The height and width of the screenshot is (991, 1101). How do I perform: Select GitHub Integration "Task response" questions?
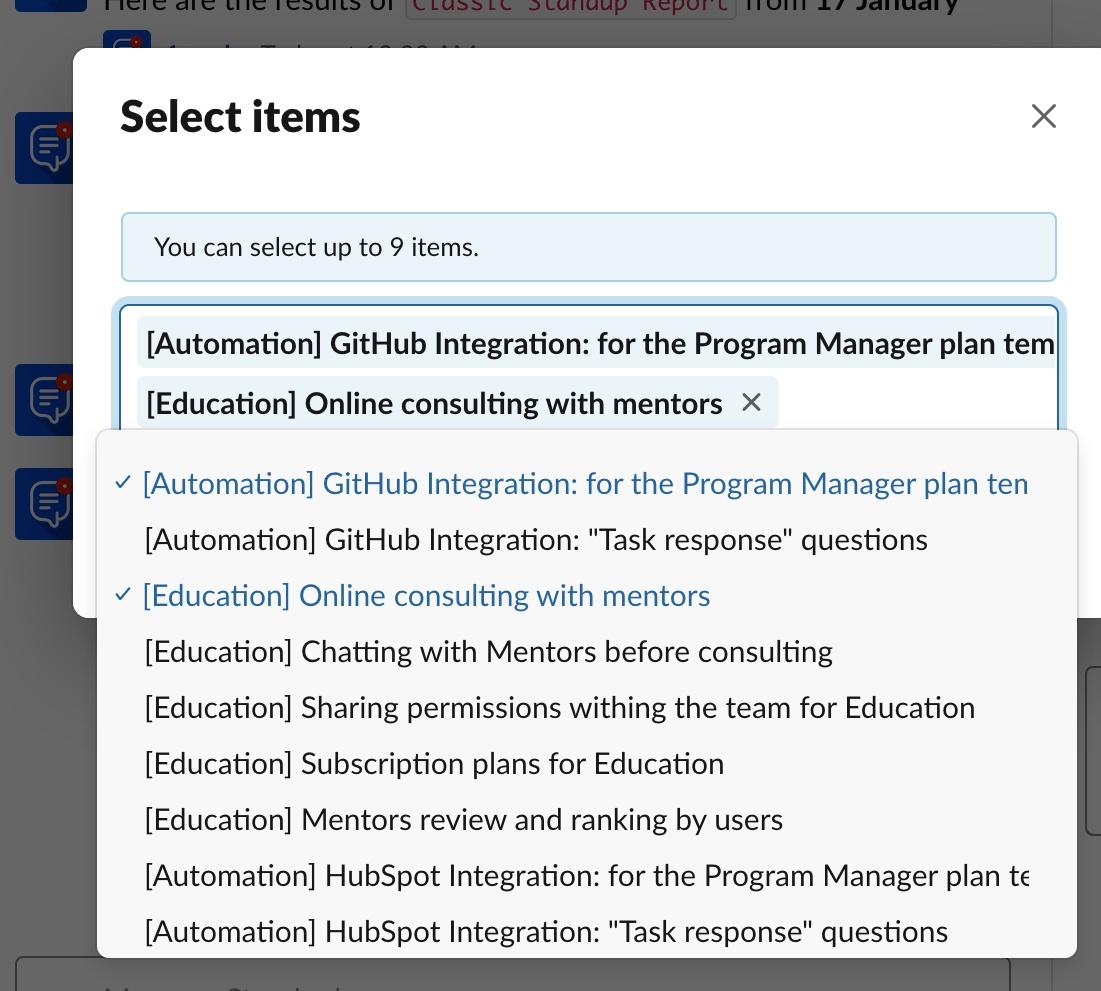[x=586, y=540]
